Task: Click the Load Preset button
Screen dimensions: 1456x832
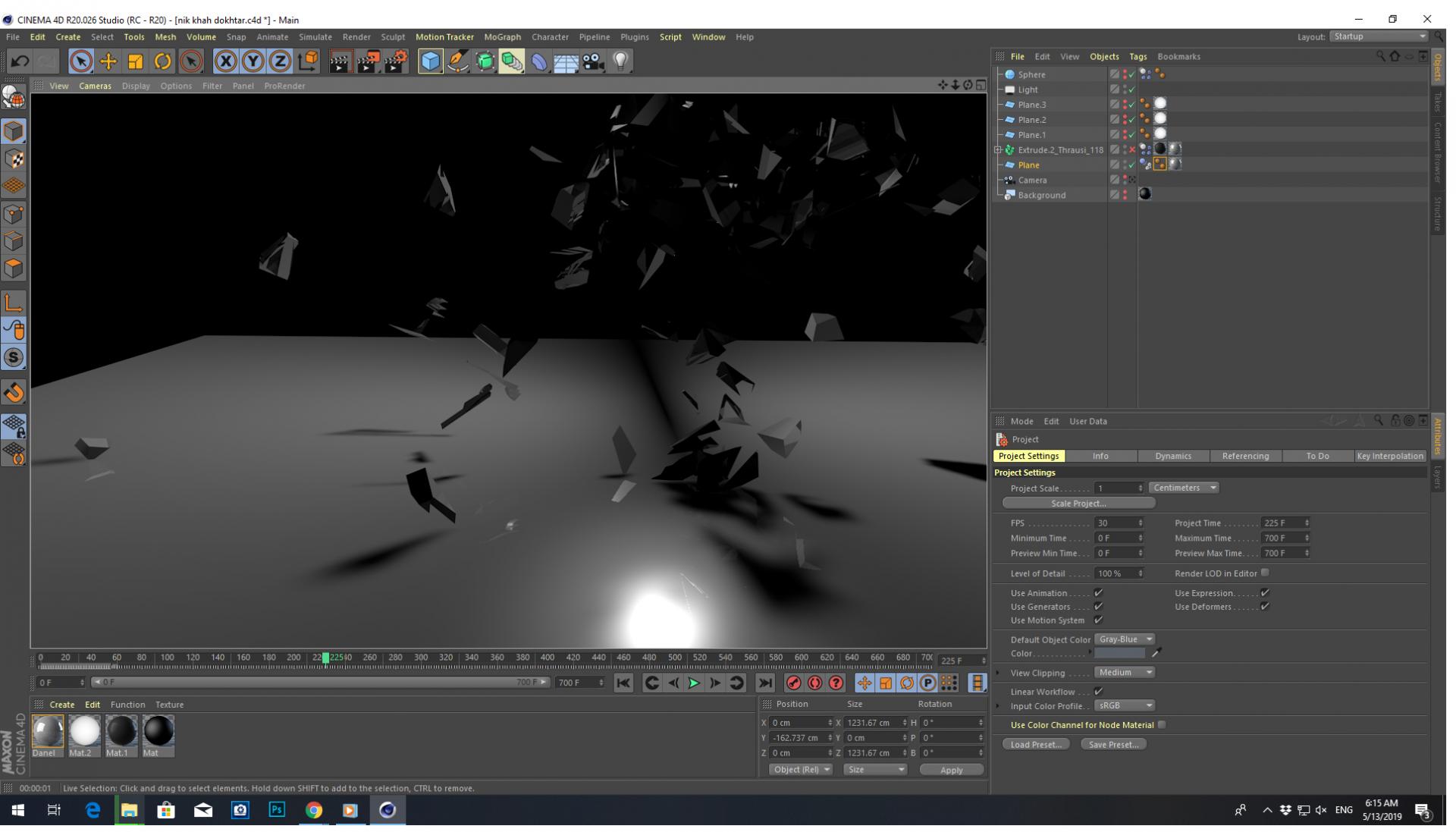Action: pos(1035,744)
